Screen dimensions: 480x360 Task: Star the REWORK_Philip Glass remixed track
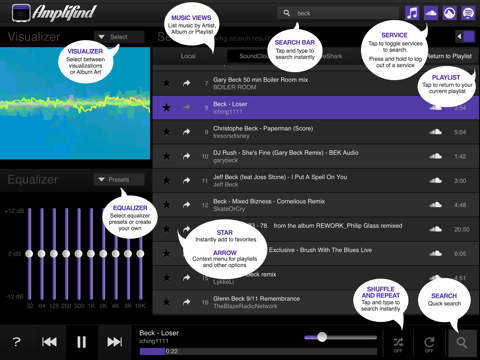(166, 229)
